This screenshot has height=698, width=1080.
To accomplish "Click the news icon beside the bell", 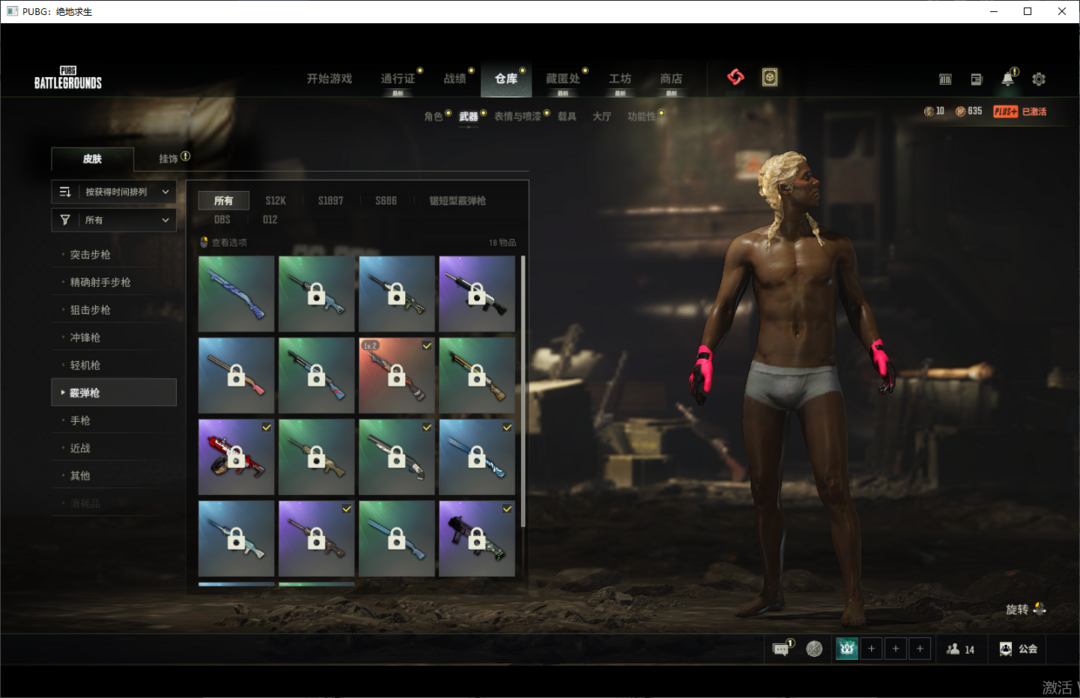I will tap(976, 79).
